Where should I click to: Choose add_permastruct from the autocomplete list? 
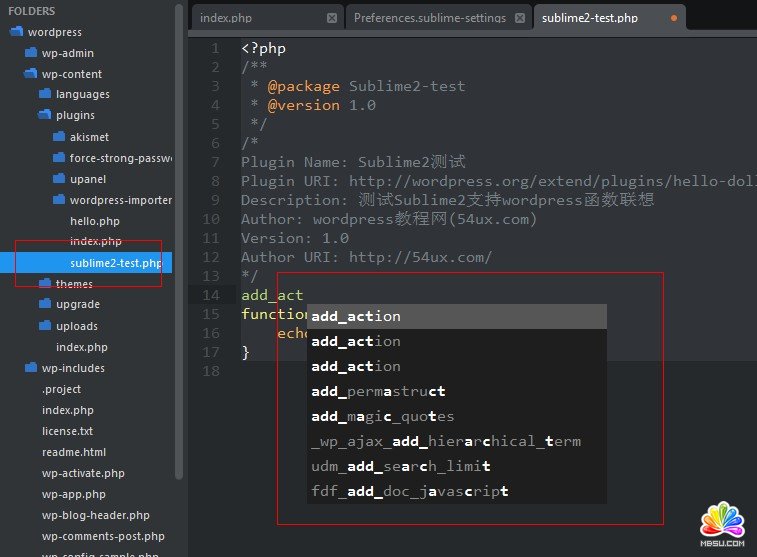tap(378, 391)
